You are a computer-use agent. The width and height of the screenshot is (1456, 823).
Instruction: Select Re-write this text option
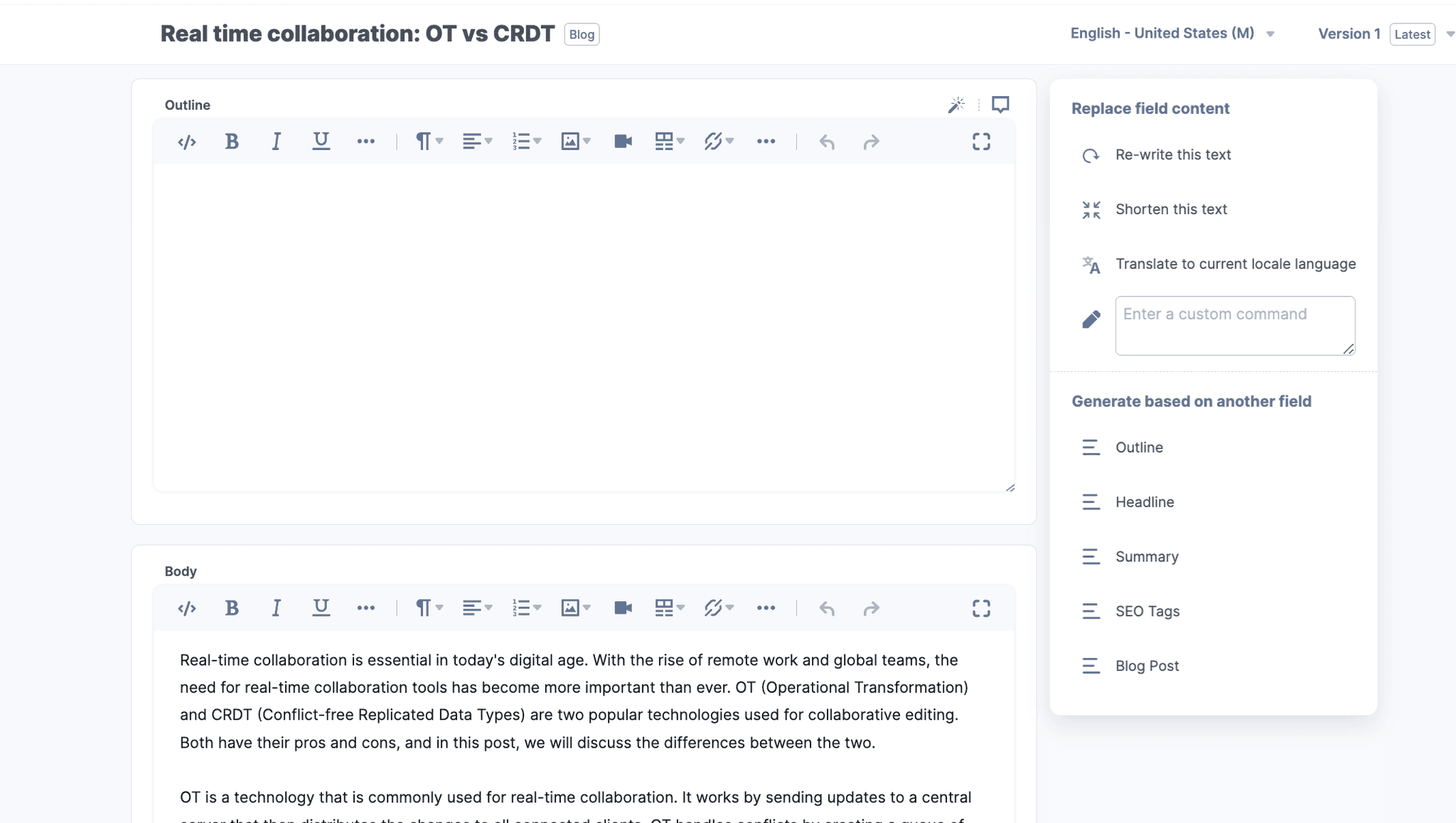pyautogui.click(x=1173, y=154)
